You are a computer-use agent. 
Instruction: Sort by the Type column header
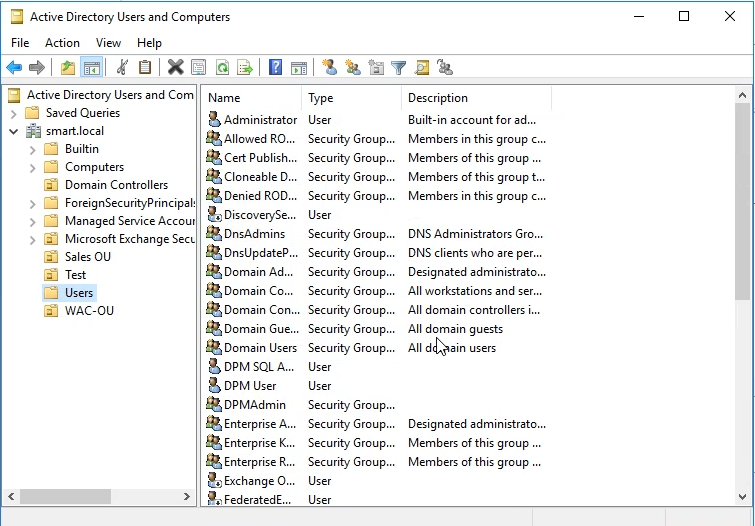click(351, 98)
